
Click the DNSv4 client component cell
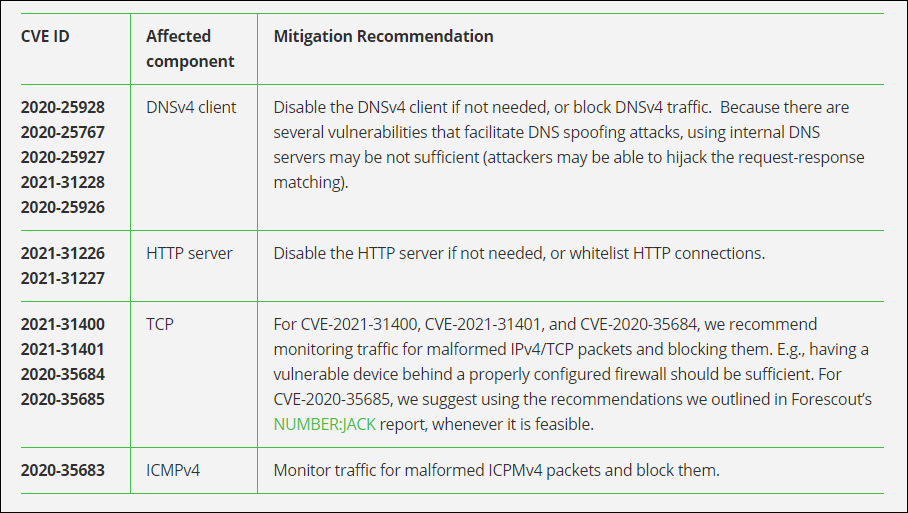191,107
